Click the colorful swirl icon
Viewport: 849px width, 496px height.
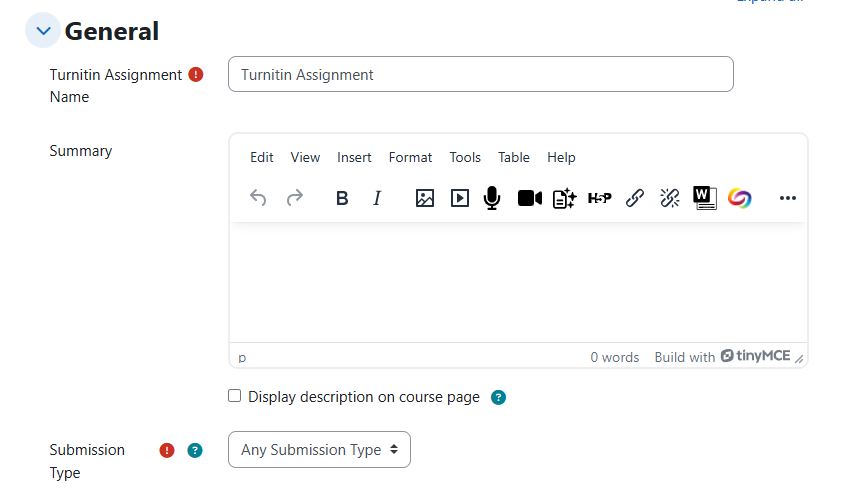click(x=739, y=198)
